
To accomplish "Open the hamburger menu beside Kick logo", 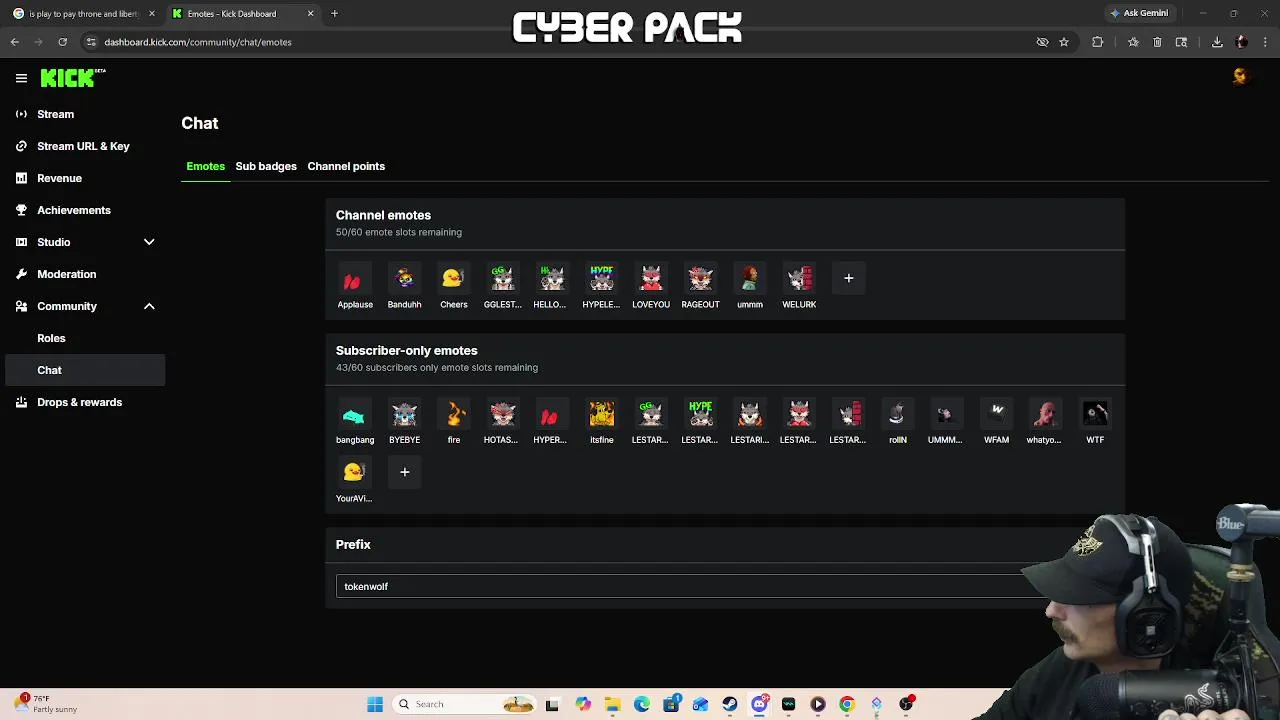I will tap(21, 78).
